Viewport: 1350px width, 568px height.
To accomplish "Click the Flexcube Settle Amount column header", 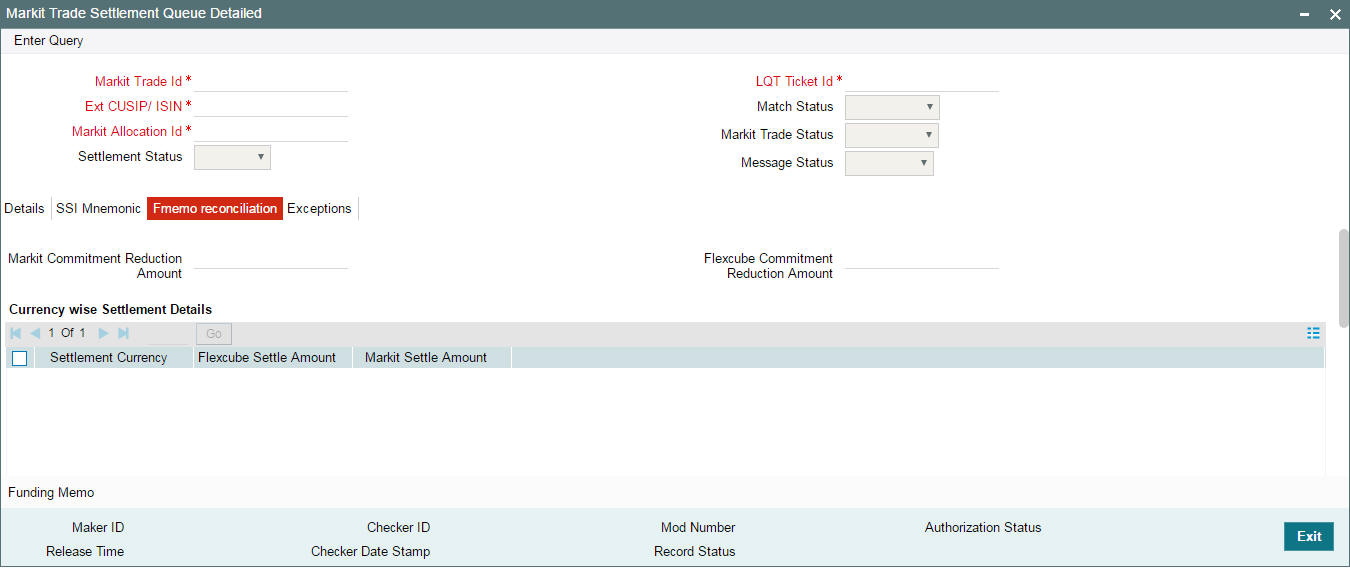I will [x=267, y=358].
